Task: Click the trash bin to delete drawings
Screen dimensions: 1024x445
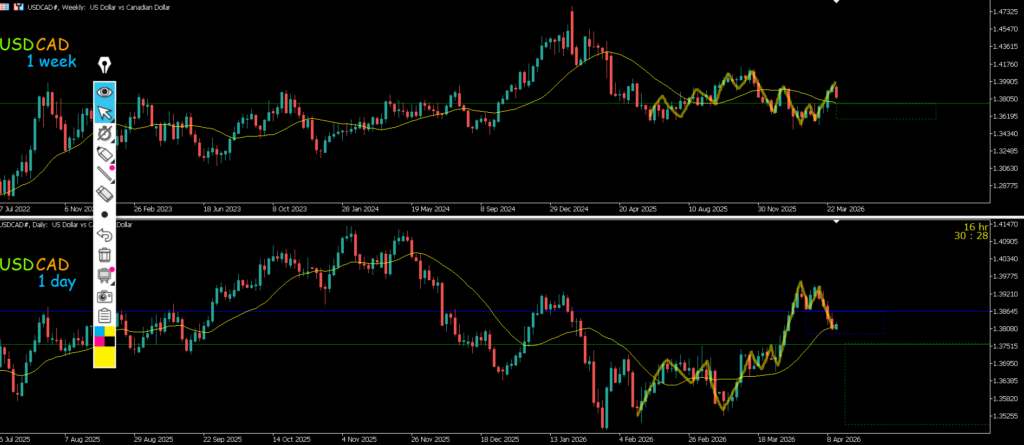Action: pos(105,255)
